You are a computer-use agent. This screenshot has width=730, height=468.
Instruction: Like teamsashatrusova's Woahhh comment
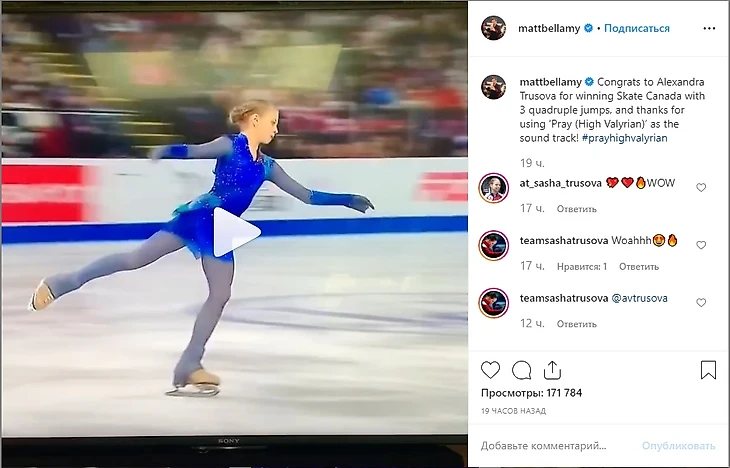[x=701, y=245]
